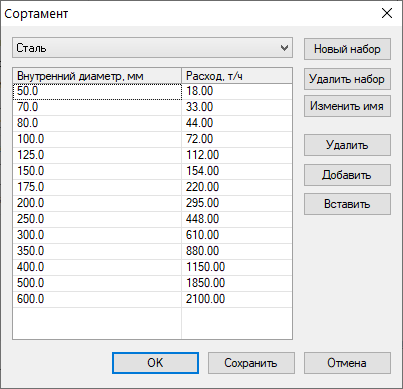Click the Вставить button
The width and height of the screenshot is (403, 389).
point(347,204)
